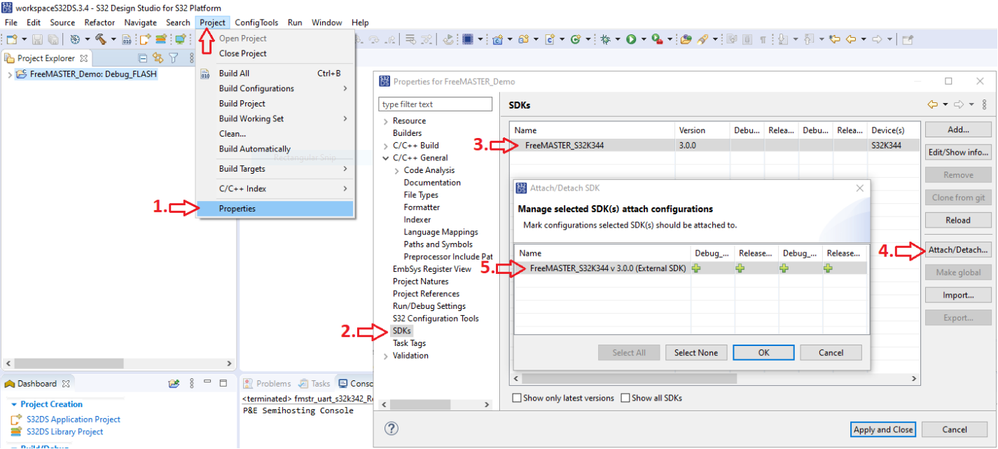Viewport: 998px width, 449px height.
Task: Click the Select None button
Action: (696, 352)
